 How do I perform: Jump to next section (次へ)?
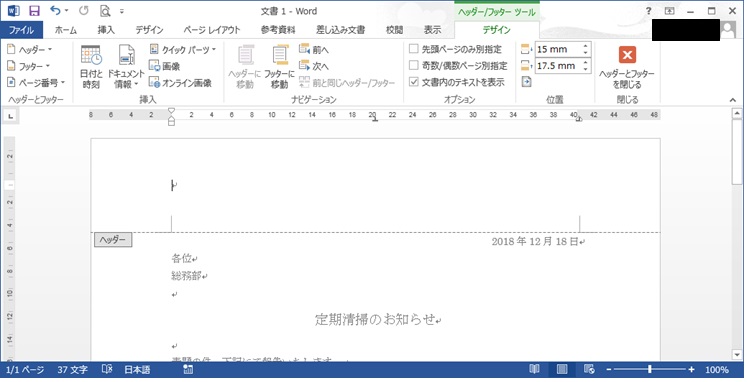(314, 66)
